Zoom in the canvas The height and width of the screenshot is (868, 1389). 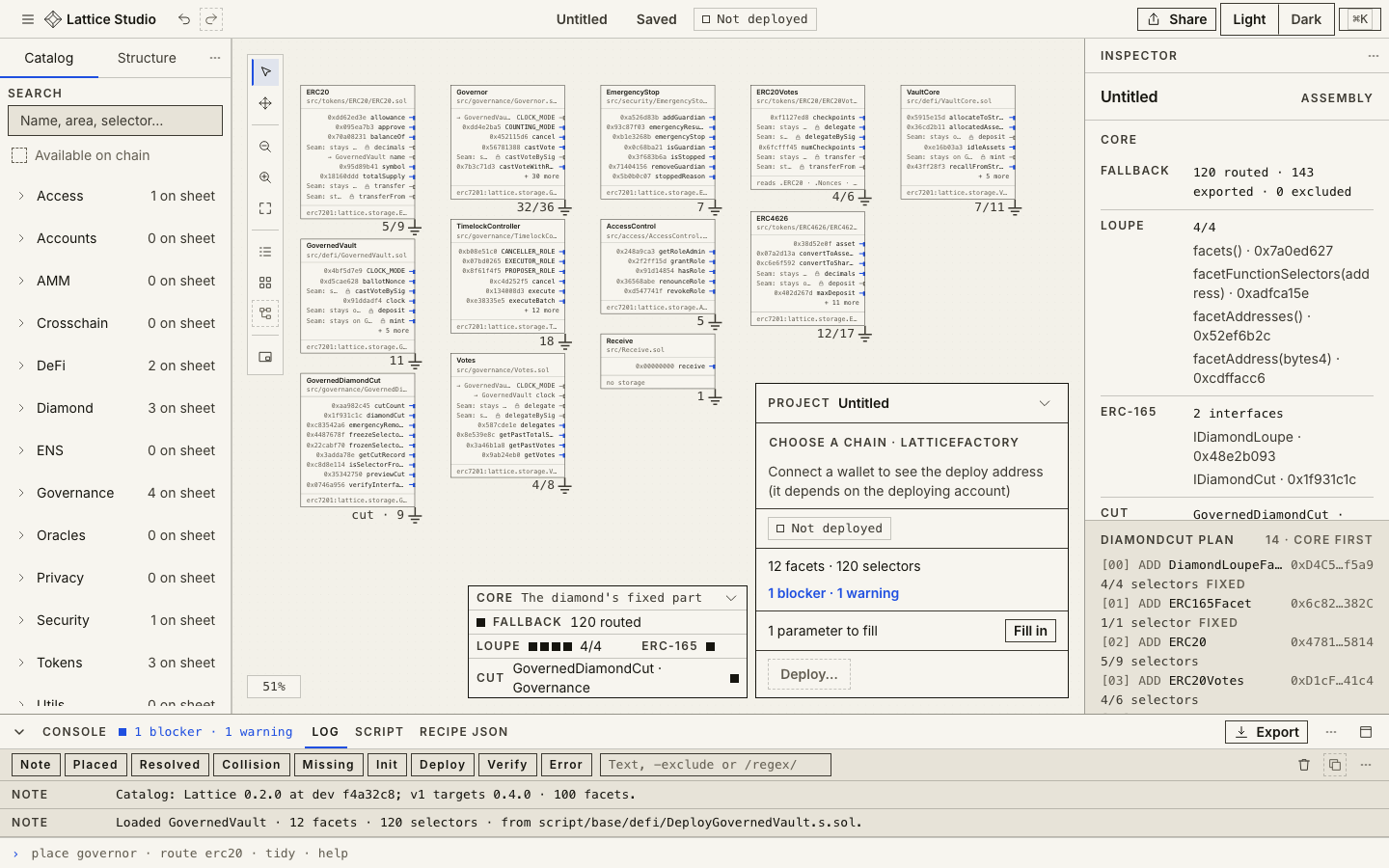click(x=265, y=177)
